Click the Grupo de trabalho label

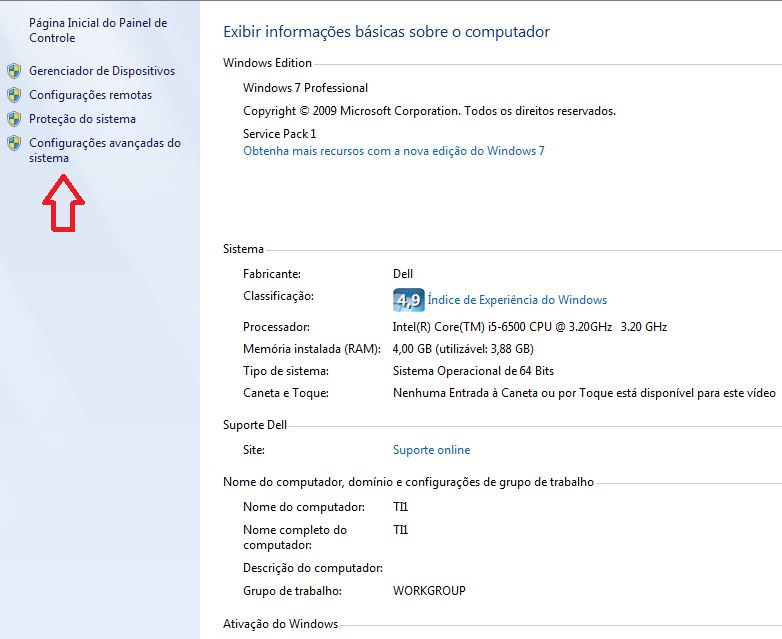(292, 591)
